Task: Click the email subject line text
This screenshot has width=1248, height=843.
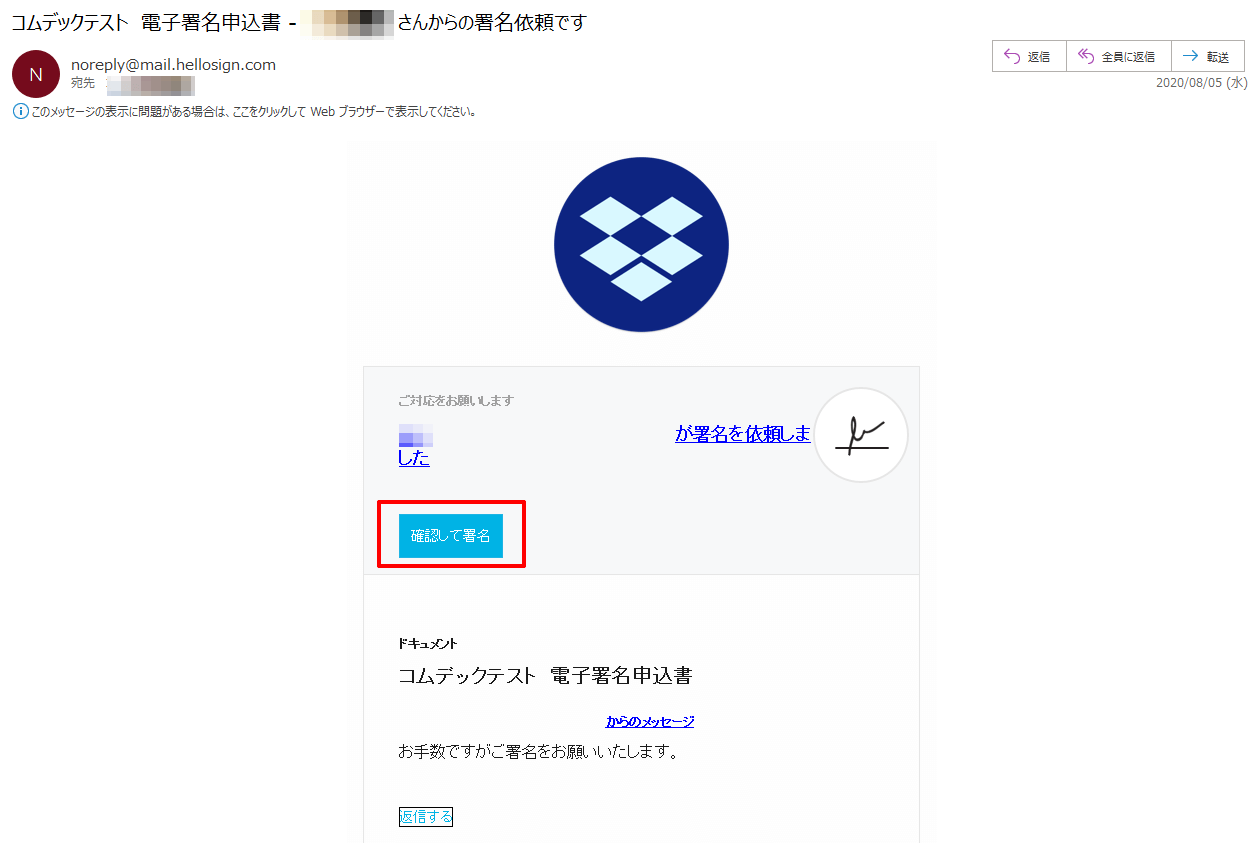Action: coord(299,23)
